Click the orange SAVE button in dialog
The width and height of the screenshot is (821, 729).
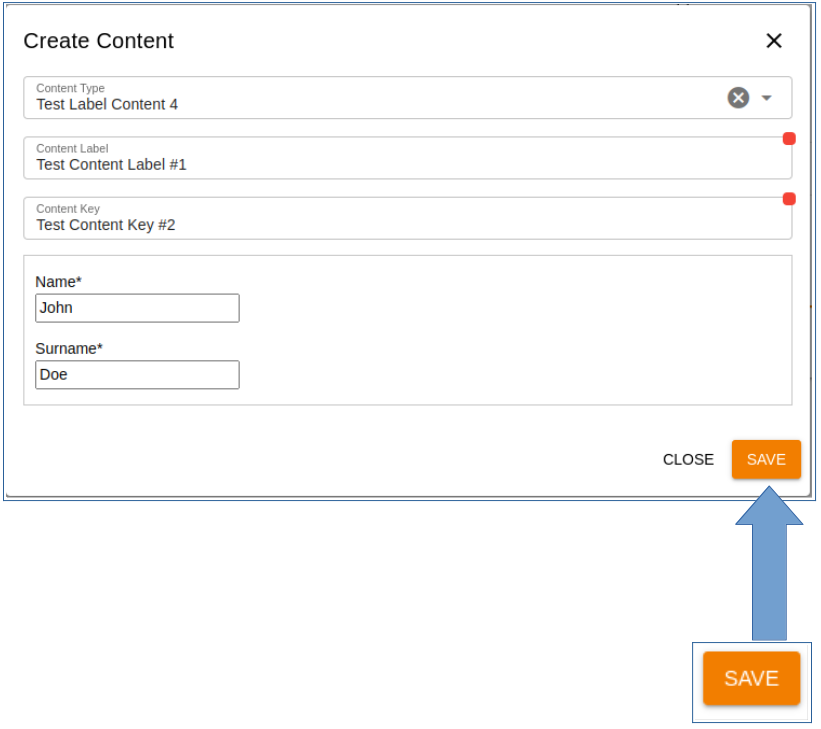click(x=766, y=459)
